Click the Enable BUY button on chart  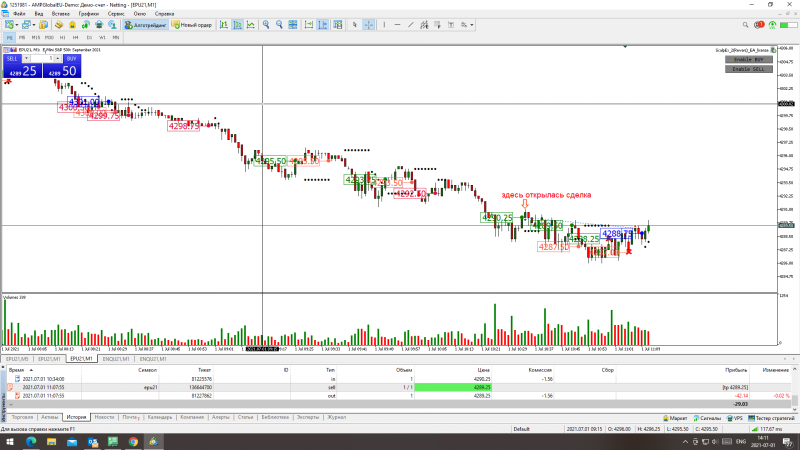(x=748, y=60)
